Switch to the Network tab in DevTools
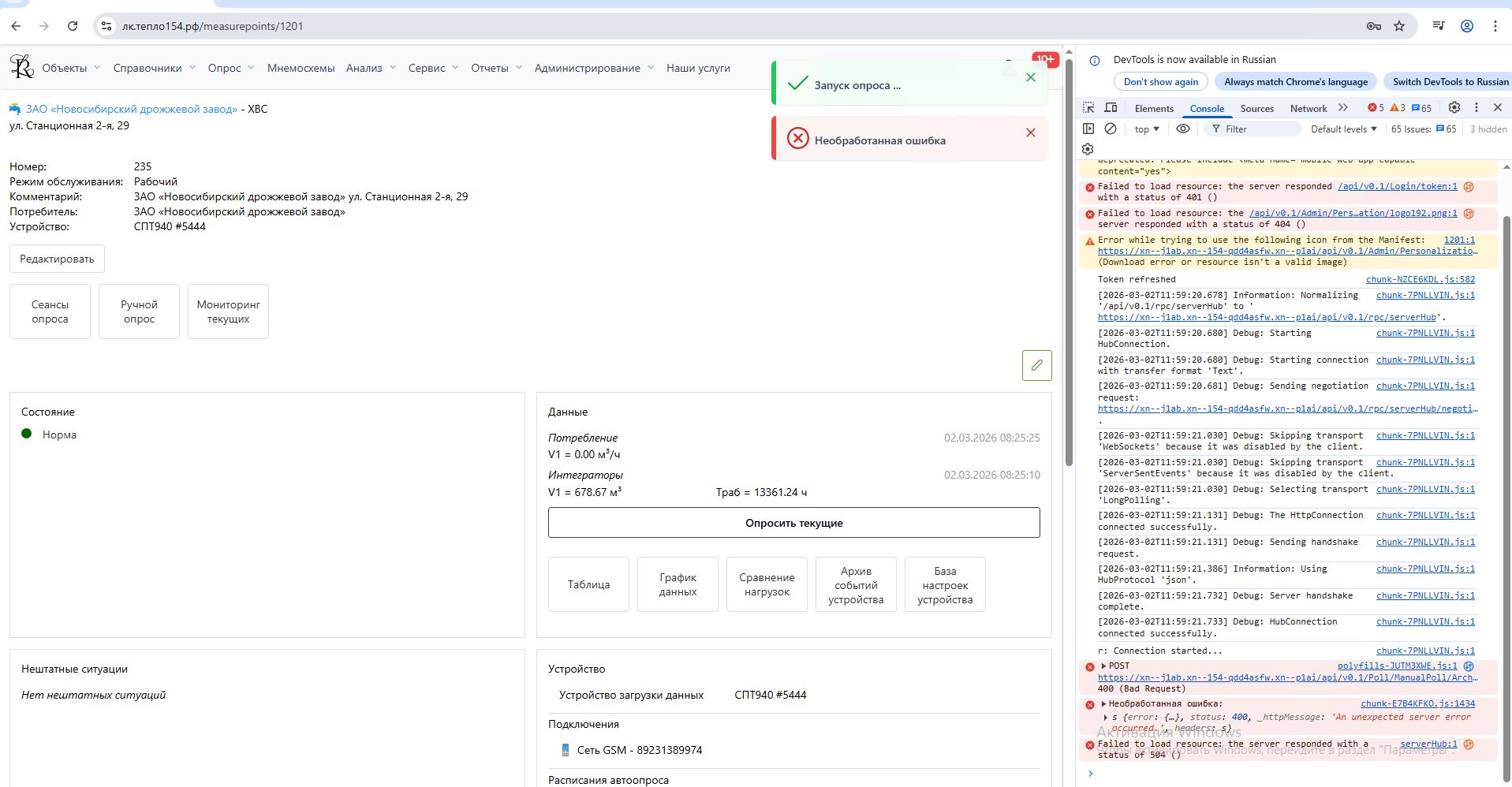This screenshot has height=787, width=1512. (x=1308, y=109)
